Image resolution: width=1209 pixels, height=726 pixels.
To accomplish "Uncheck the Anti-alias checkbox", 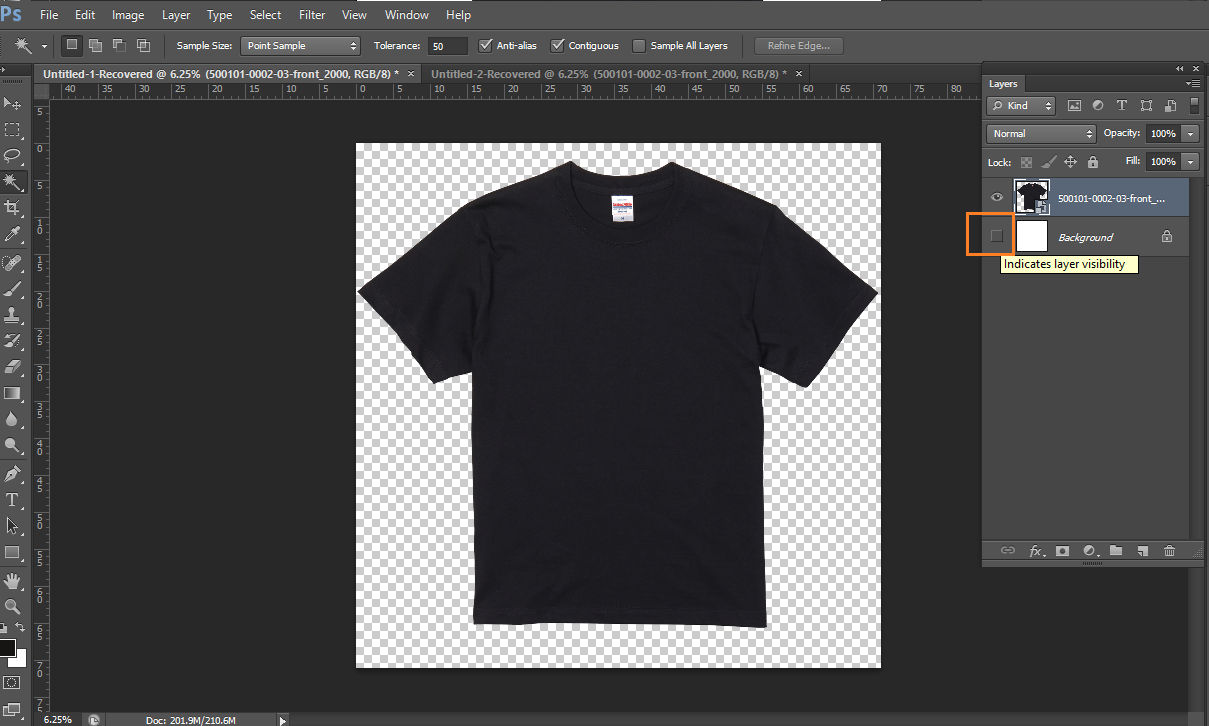I will pos(486,46).
